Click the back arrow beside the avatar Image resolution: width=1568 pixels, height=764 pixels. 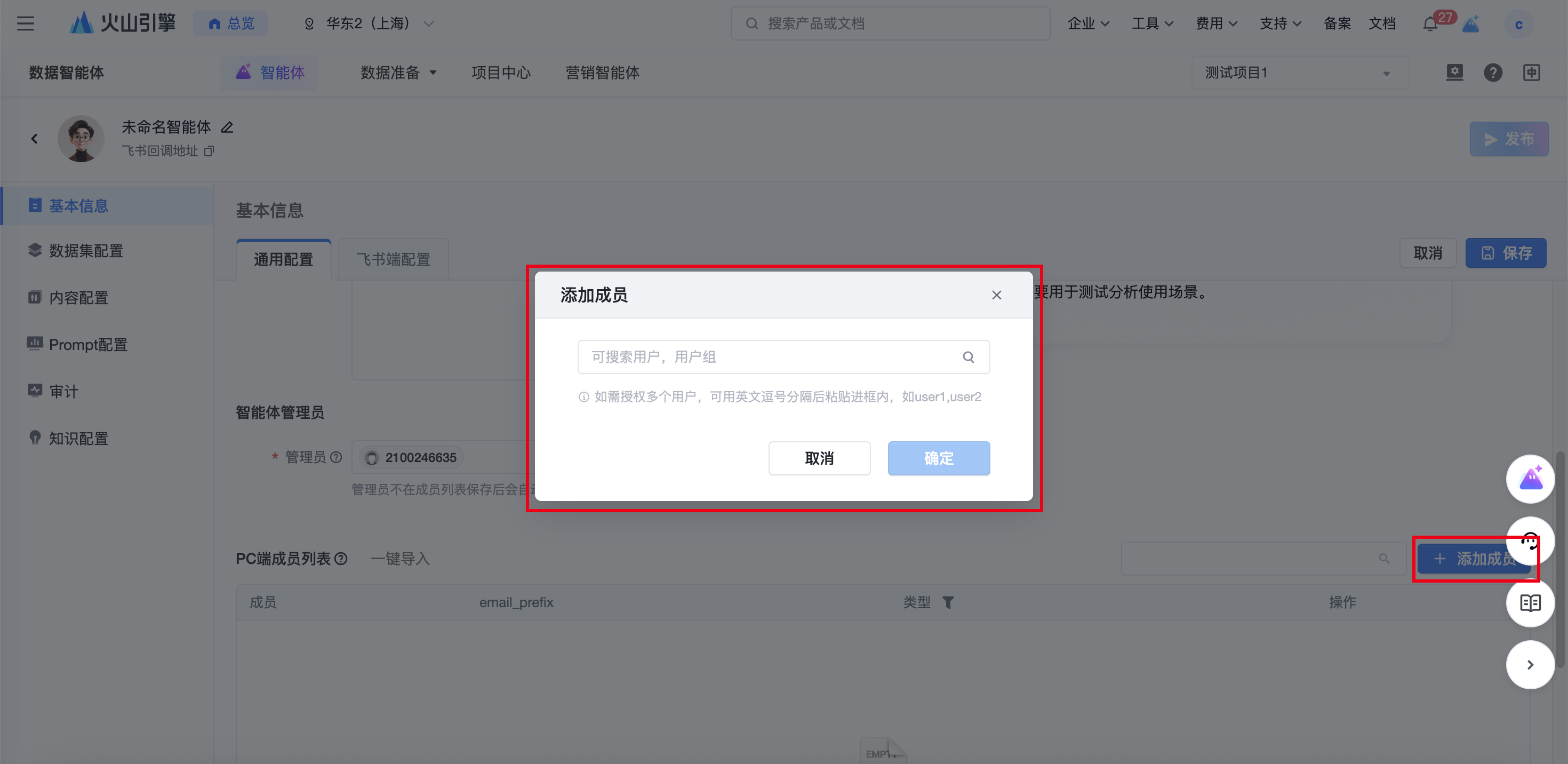(35, 139)
